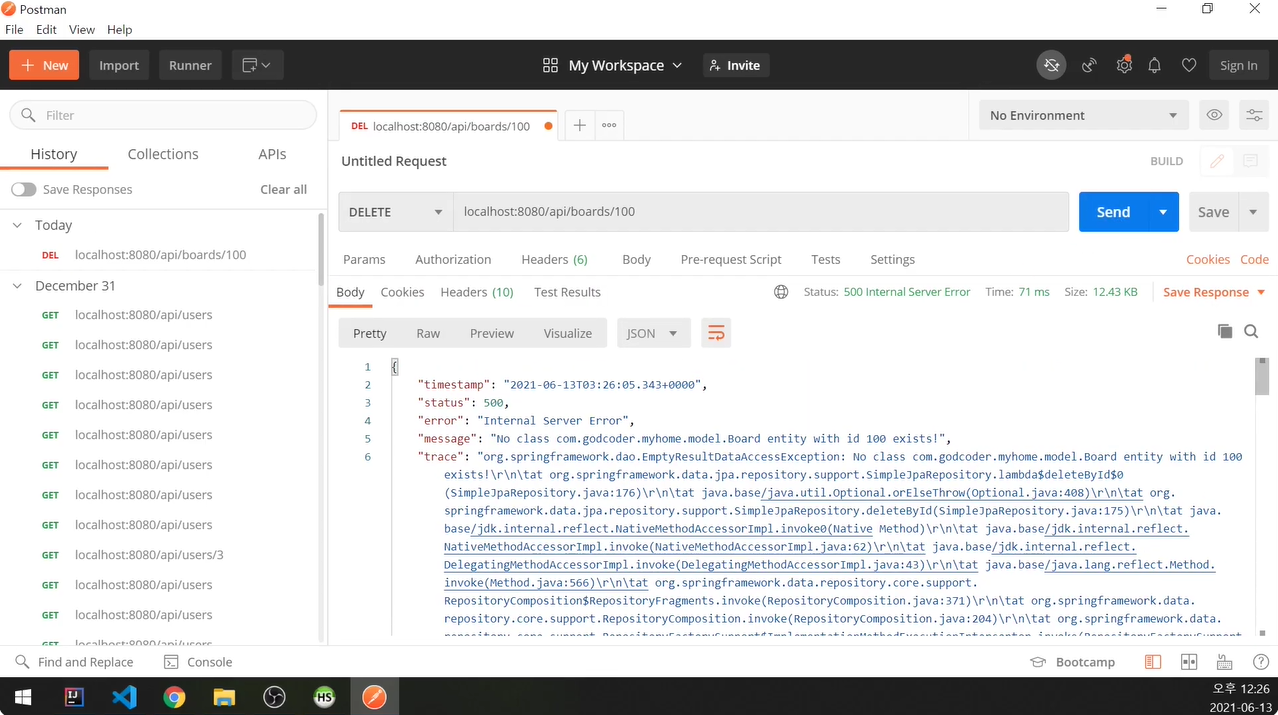Open the Edit menu
Image resolution: width=1278 pixels, height=715 pixels.
46,30
